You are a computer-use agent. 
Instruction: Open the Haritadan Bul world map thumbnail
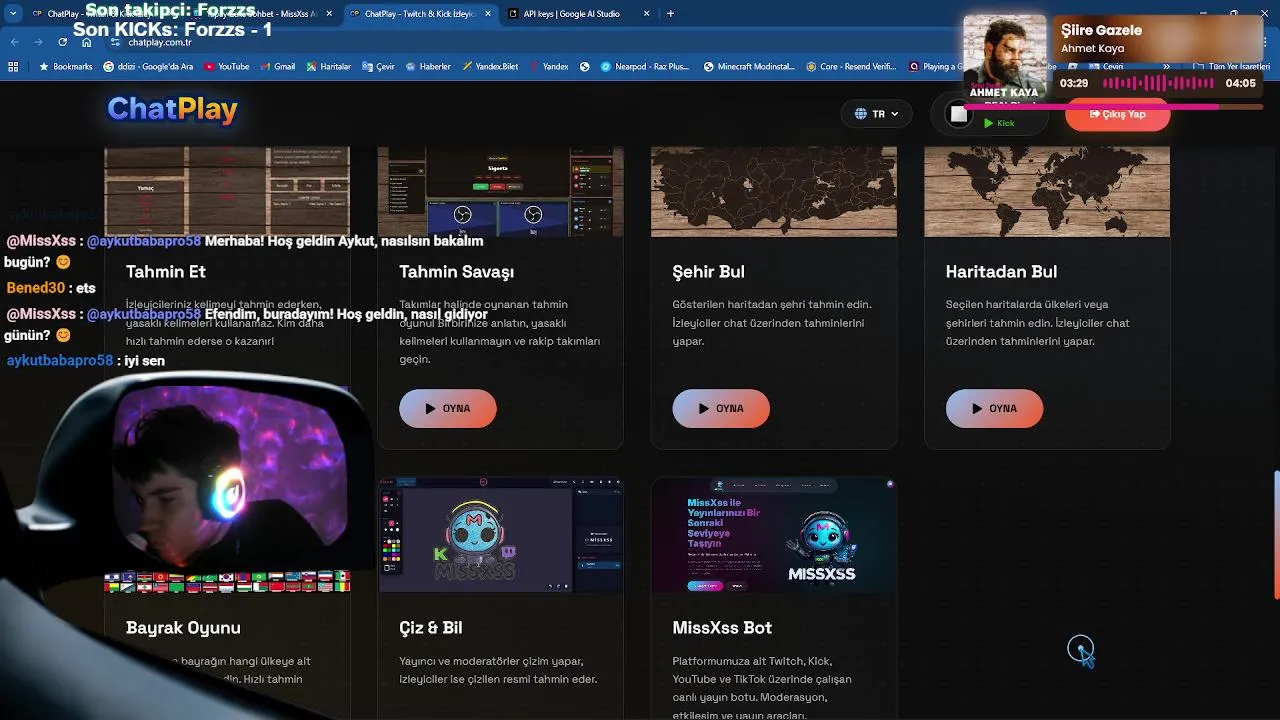click(1047, 192)
